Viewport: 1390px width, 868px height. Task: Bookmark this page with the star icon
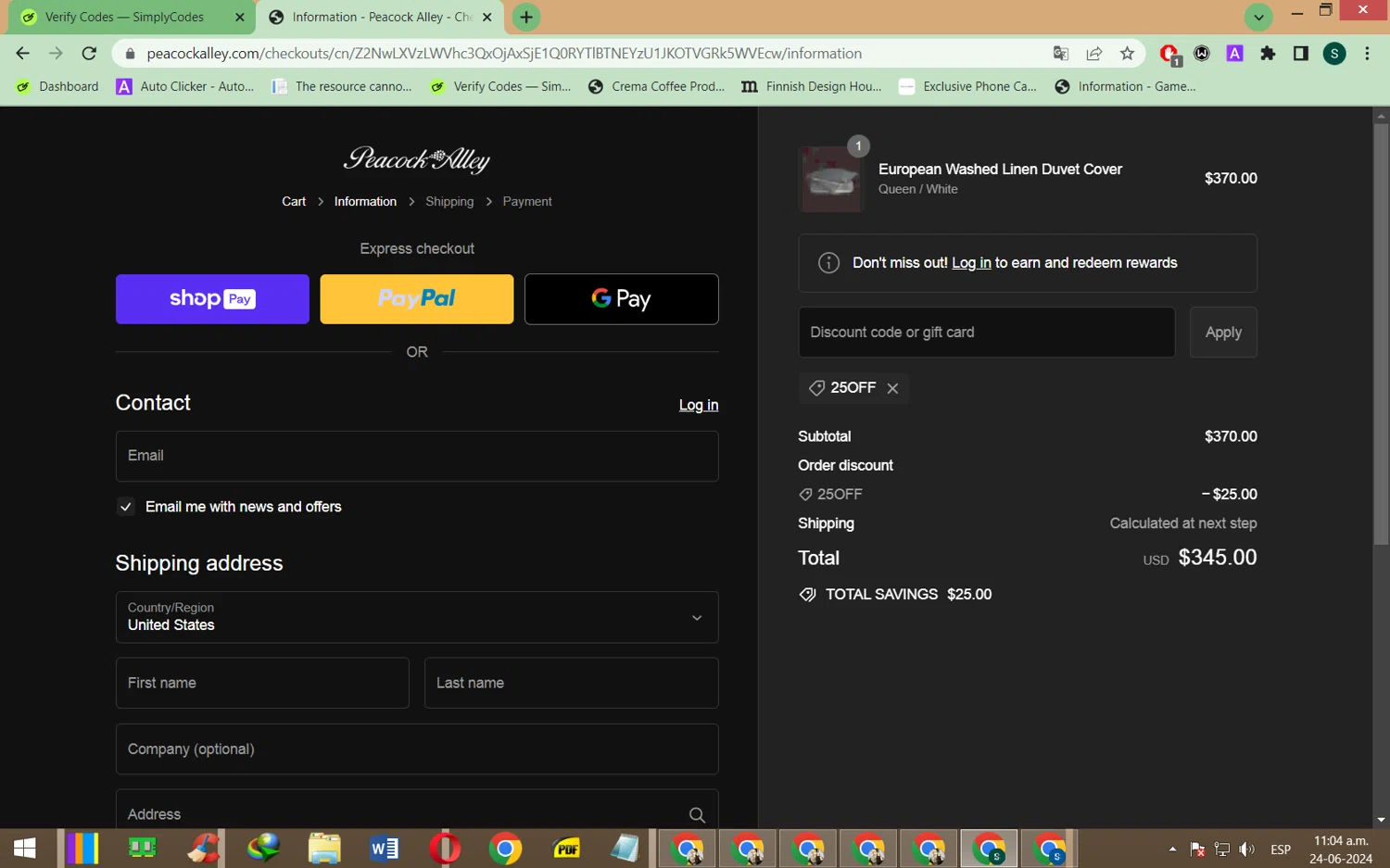tap(1127, 54)
